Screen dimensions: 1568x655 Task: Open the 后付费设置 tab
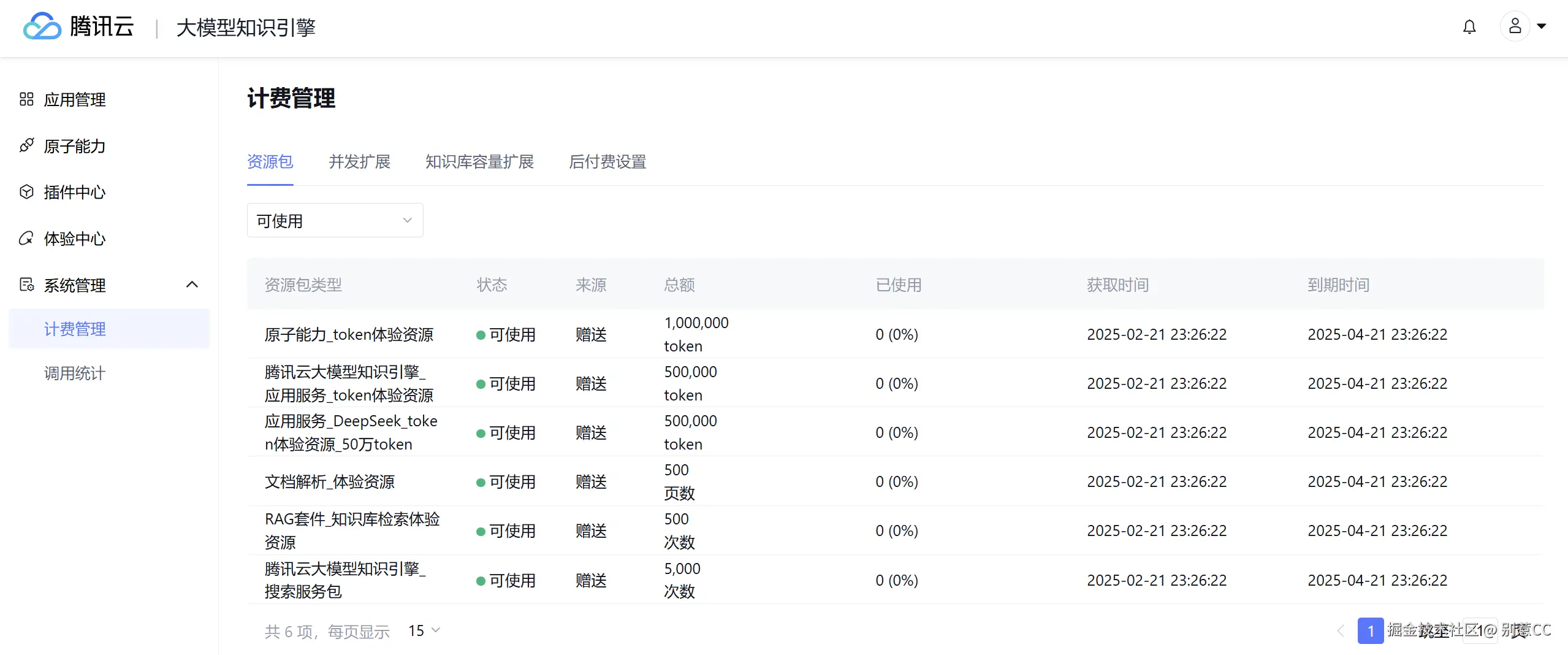click(607, 162)
